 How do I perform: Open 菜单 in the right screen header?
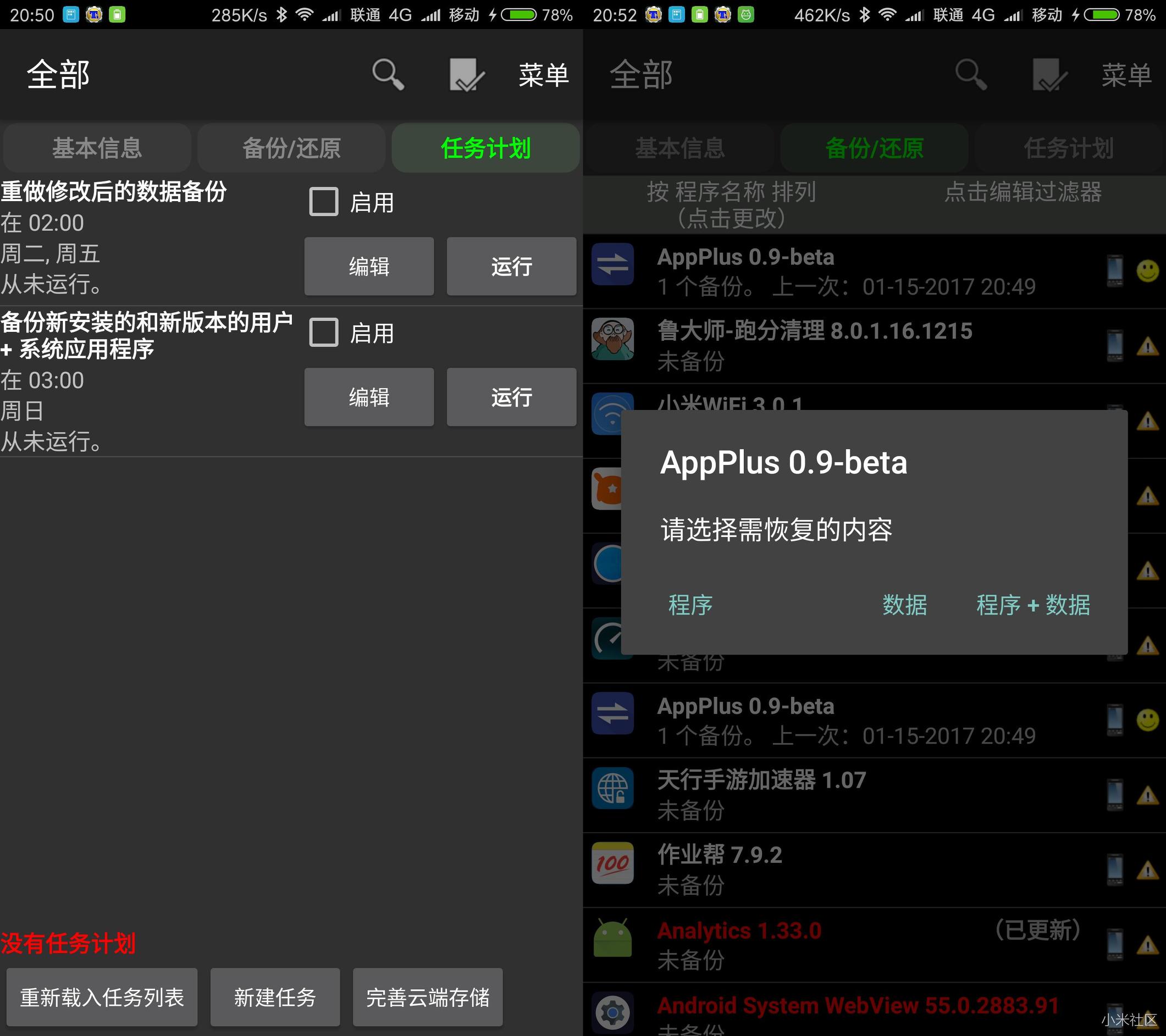1126,75
